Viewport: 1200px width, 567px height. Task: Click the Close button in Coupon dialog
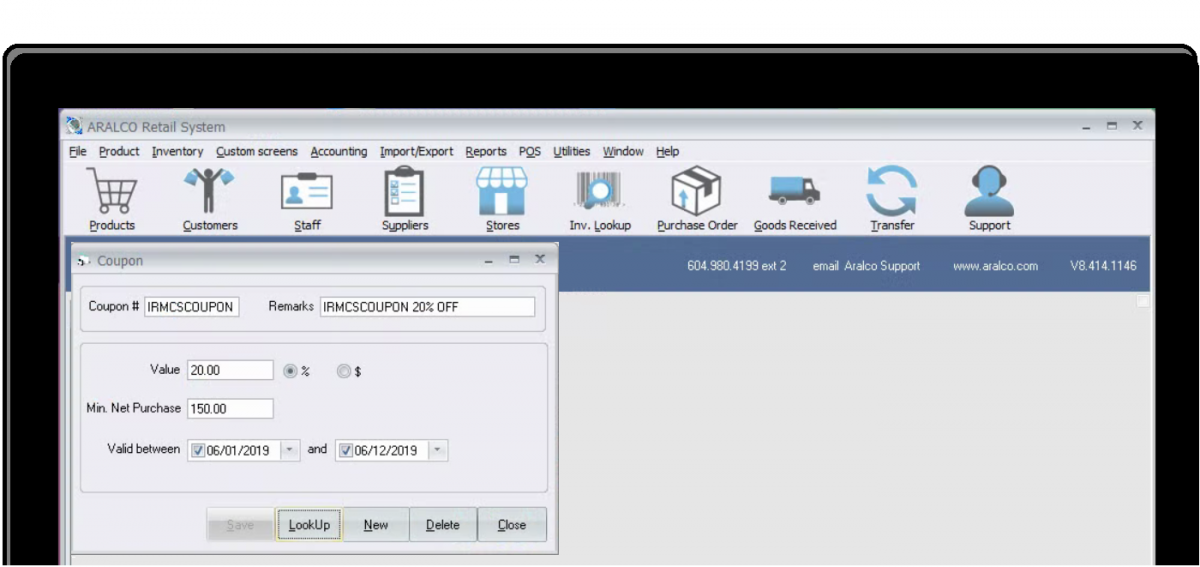tap(512, 525)
